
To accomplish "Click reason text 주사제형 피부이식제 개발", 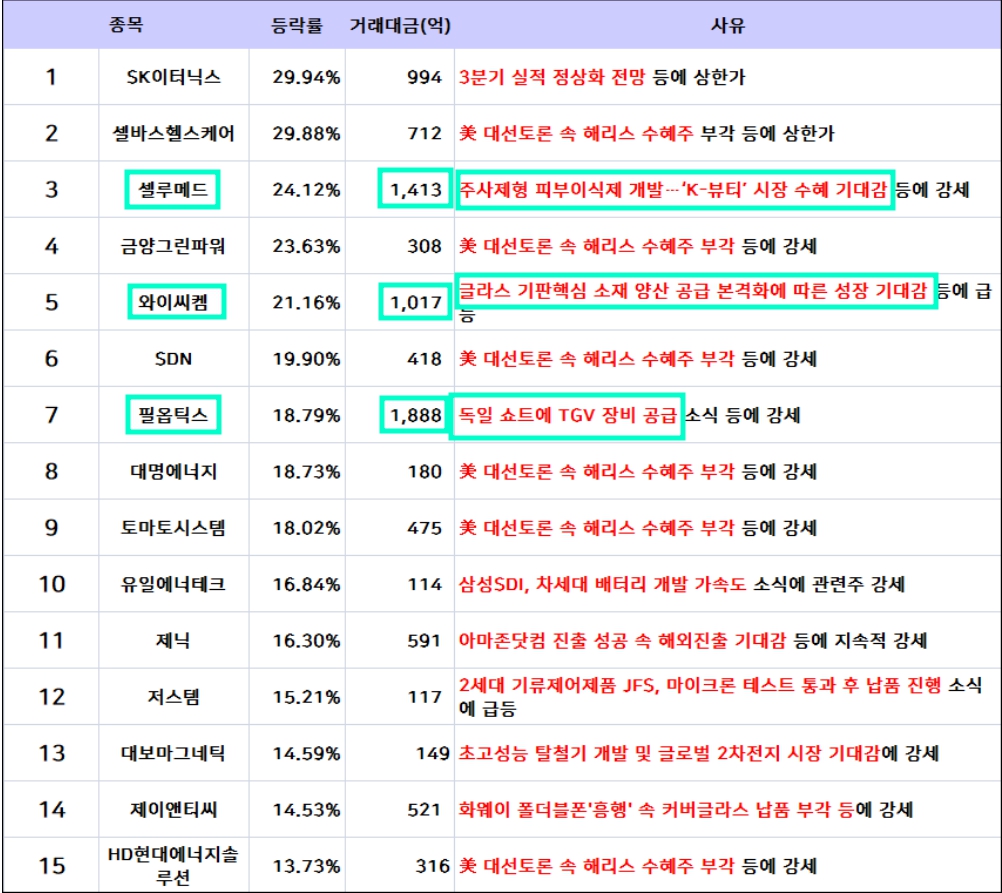I will (x=561, y=190).
